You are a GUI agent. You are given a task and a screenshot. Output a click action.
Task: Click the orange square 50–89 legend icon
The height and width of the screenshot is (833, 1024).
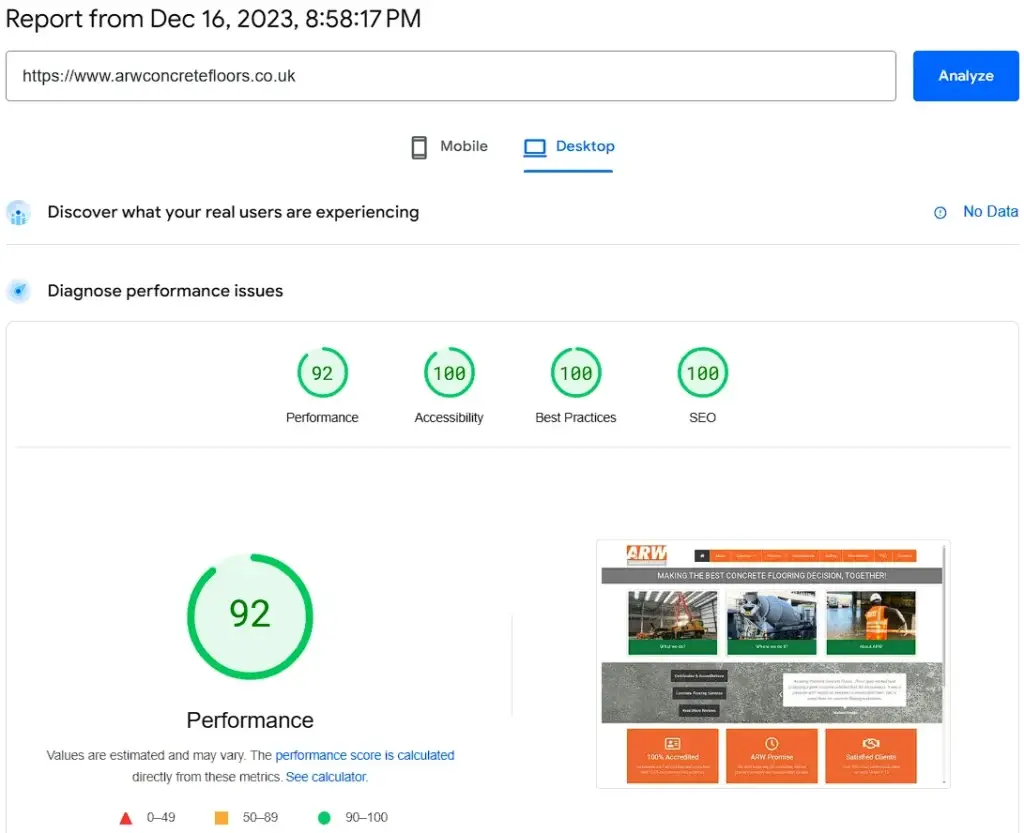point(221,817)
